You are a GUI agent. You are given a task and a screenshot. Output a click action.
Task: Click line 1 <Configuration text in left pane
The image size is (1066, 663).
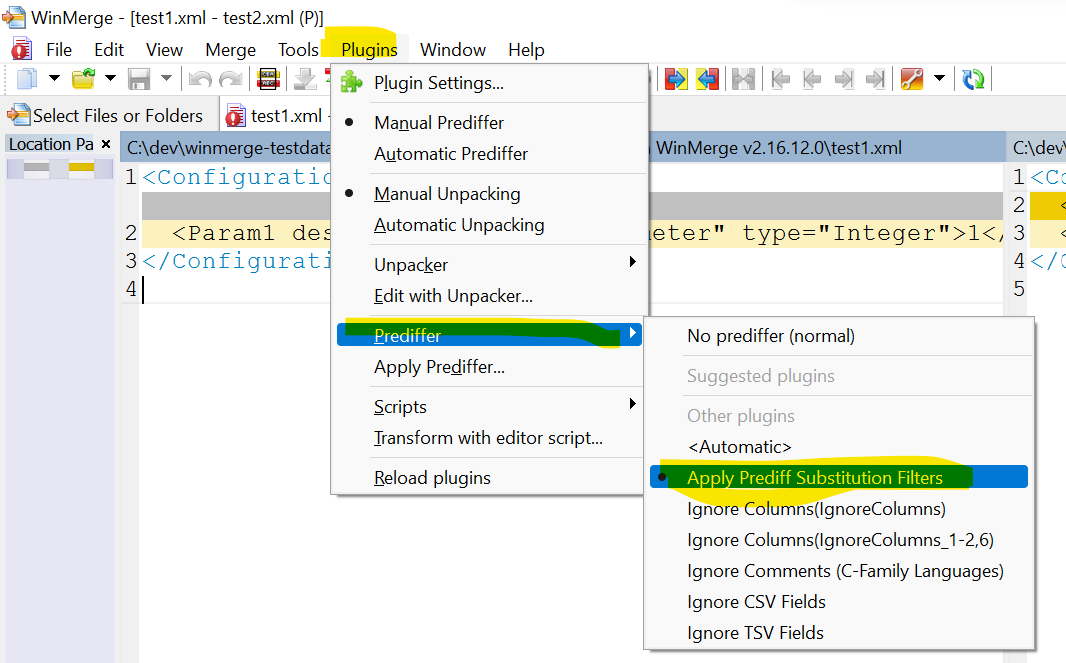click(237, 177)
